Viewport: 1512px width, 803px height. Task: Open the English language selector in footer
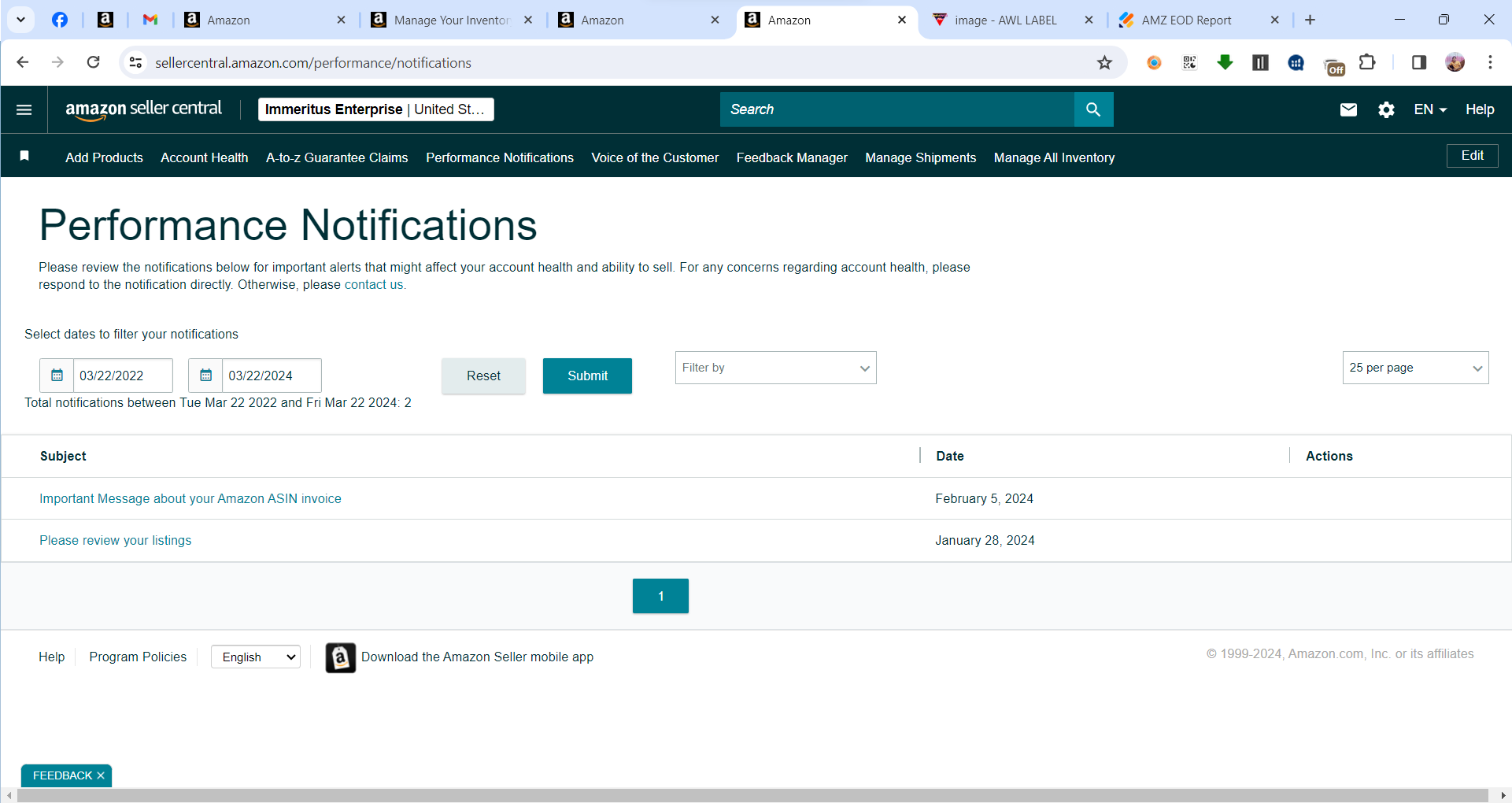256,657
